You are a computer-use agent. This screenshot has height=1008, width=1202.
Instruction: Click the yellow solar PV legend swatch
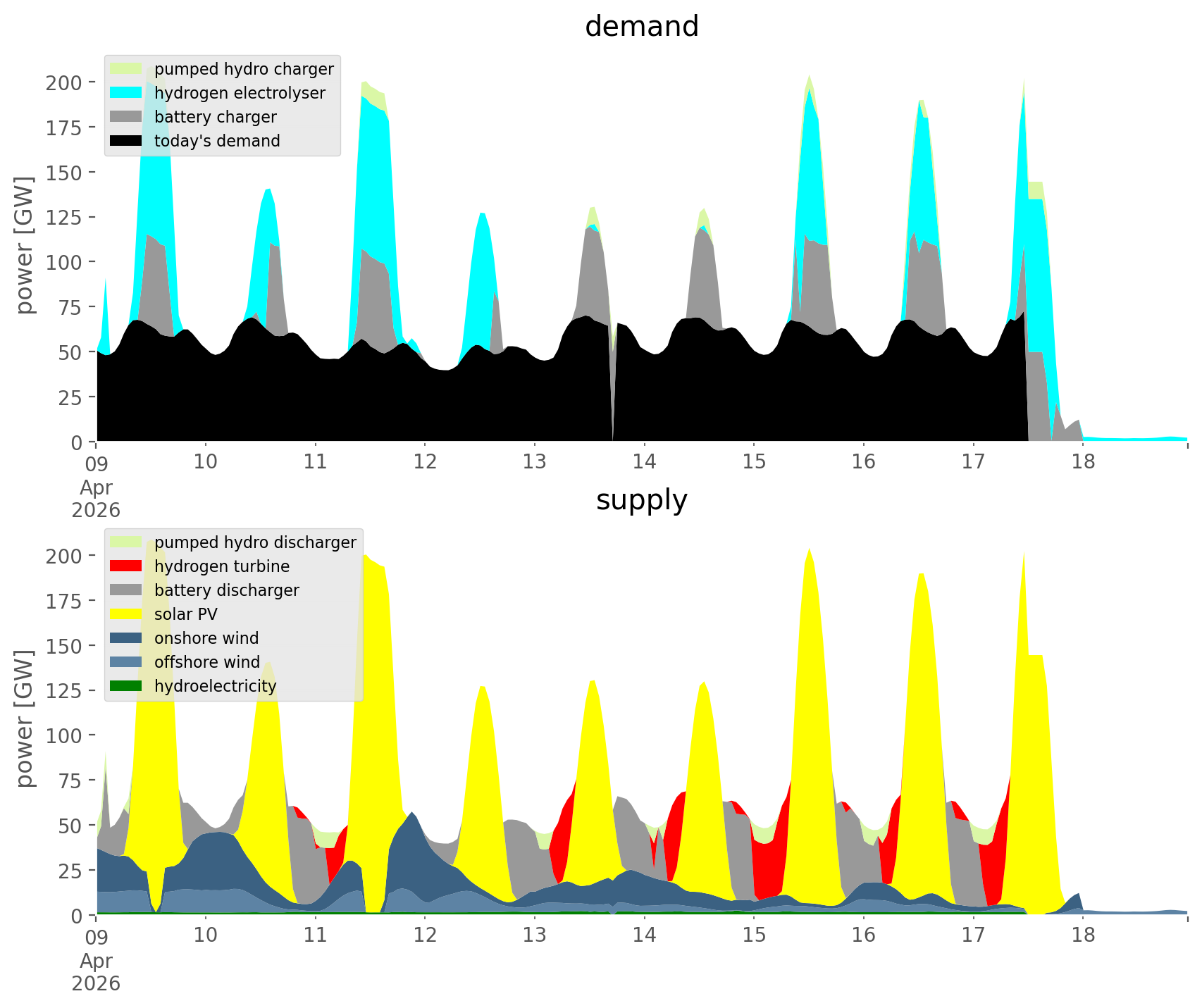point(127,614)
